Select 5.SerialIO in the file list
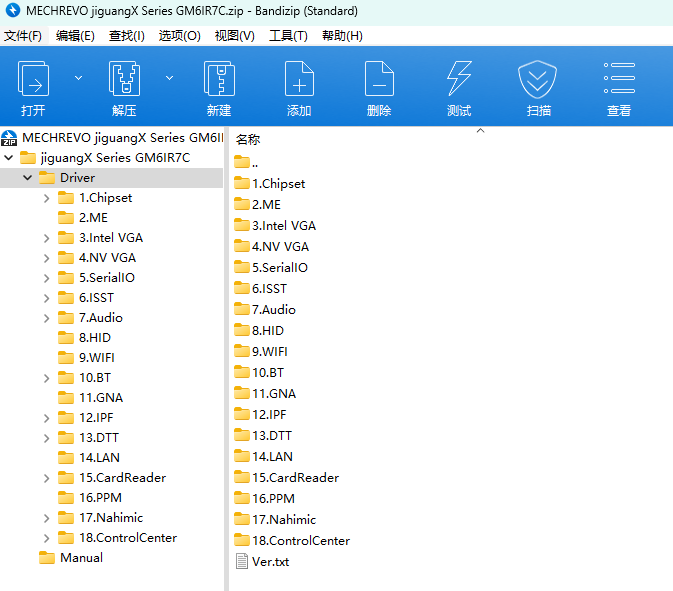673x591 pixels. (x=271, y=268)
